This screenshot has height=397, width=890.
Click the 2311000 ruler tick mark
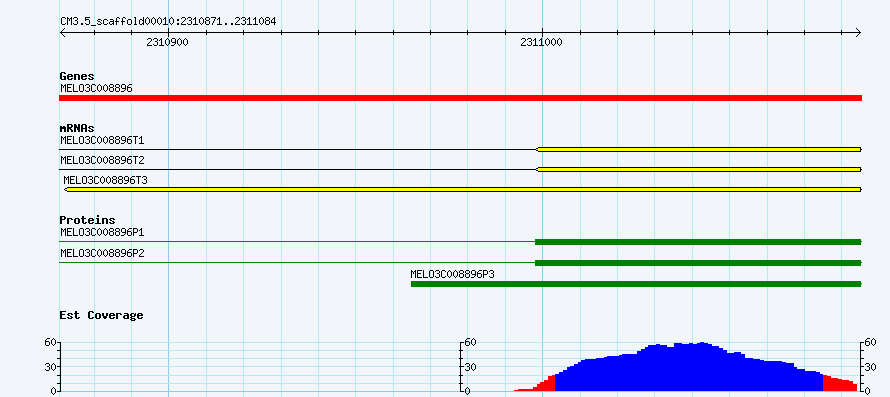(x=542, y=33)
